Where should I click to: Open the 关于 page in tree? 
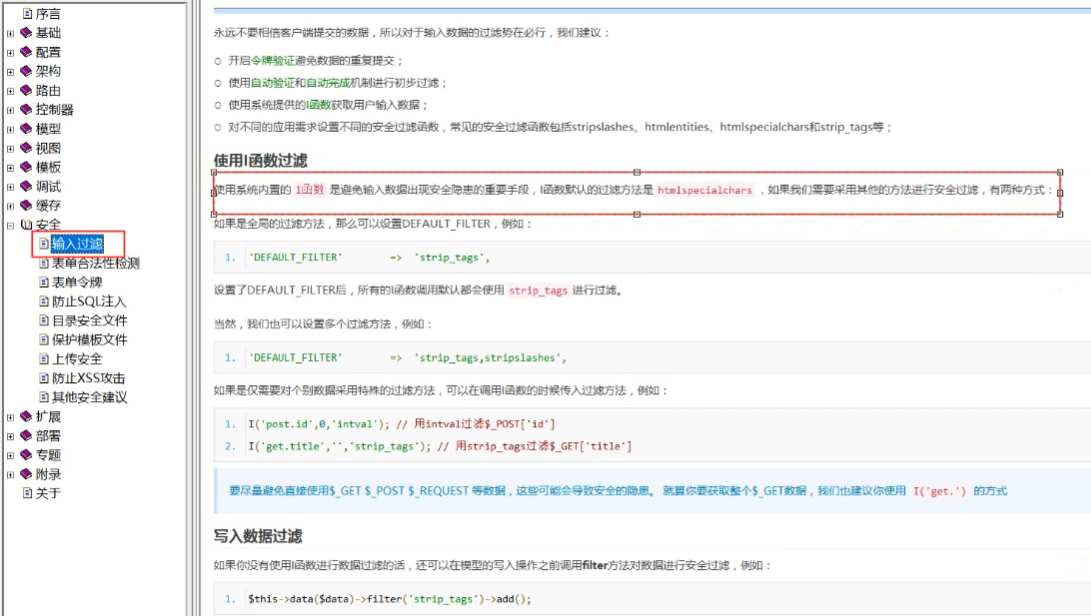48,493
